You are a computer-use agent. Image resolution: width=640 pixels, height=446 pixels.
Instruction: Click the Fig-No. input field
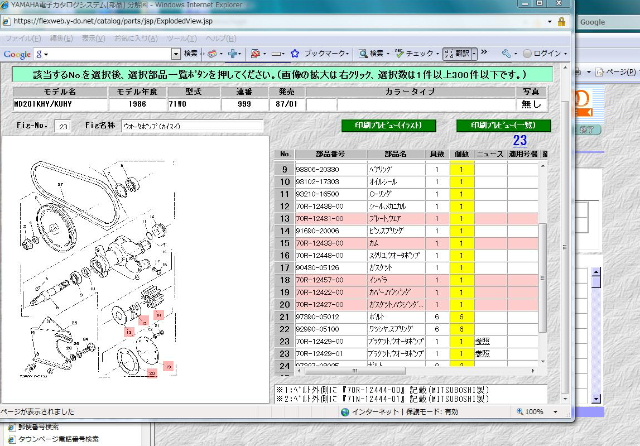pyautogui.click(x=62, y=126)
